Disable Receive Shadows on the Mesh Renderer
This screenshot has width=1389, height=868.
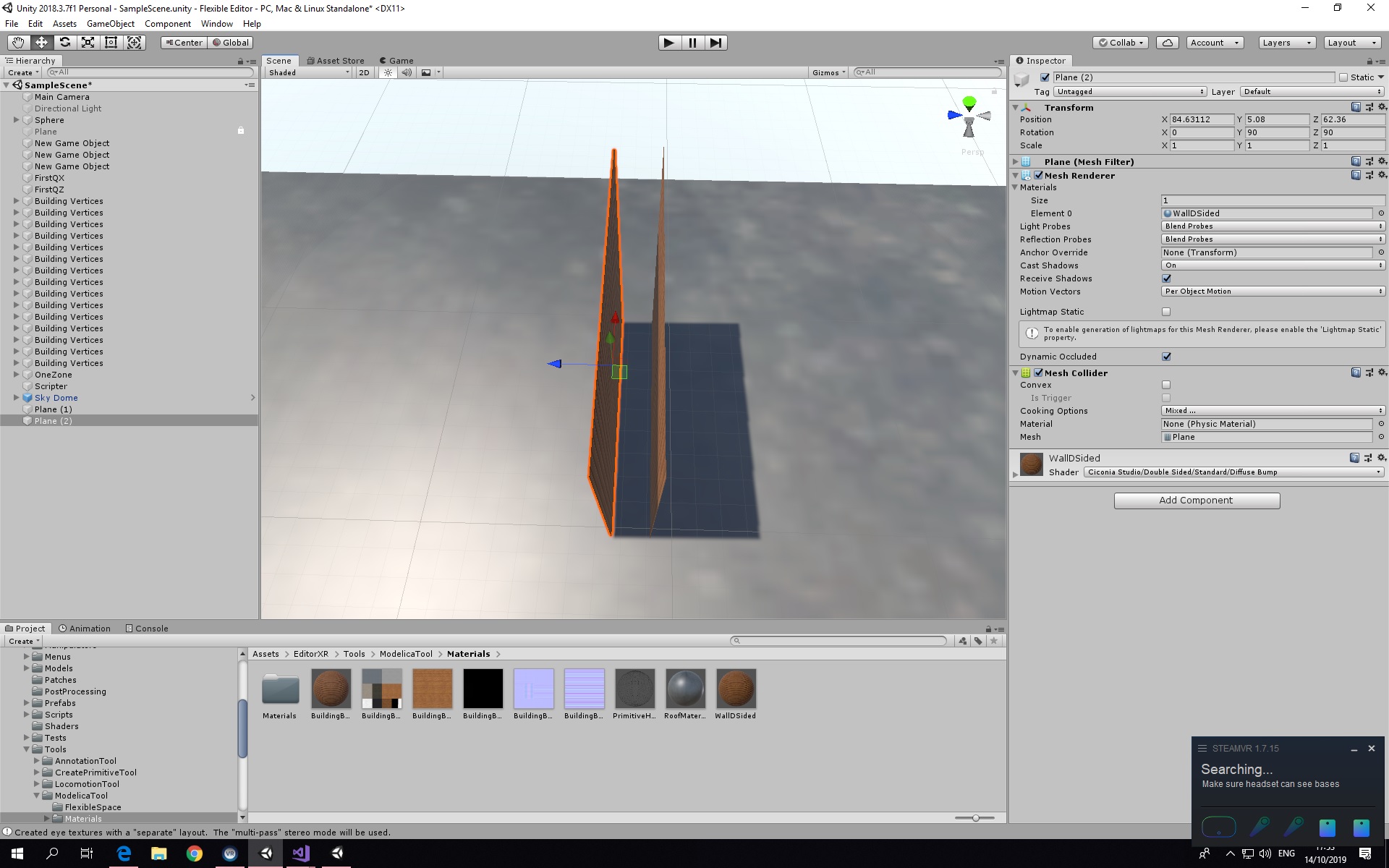point(1165,278)
